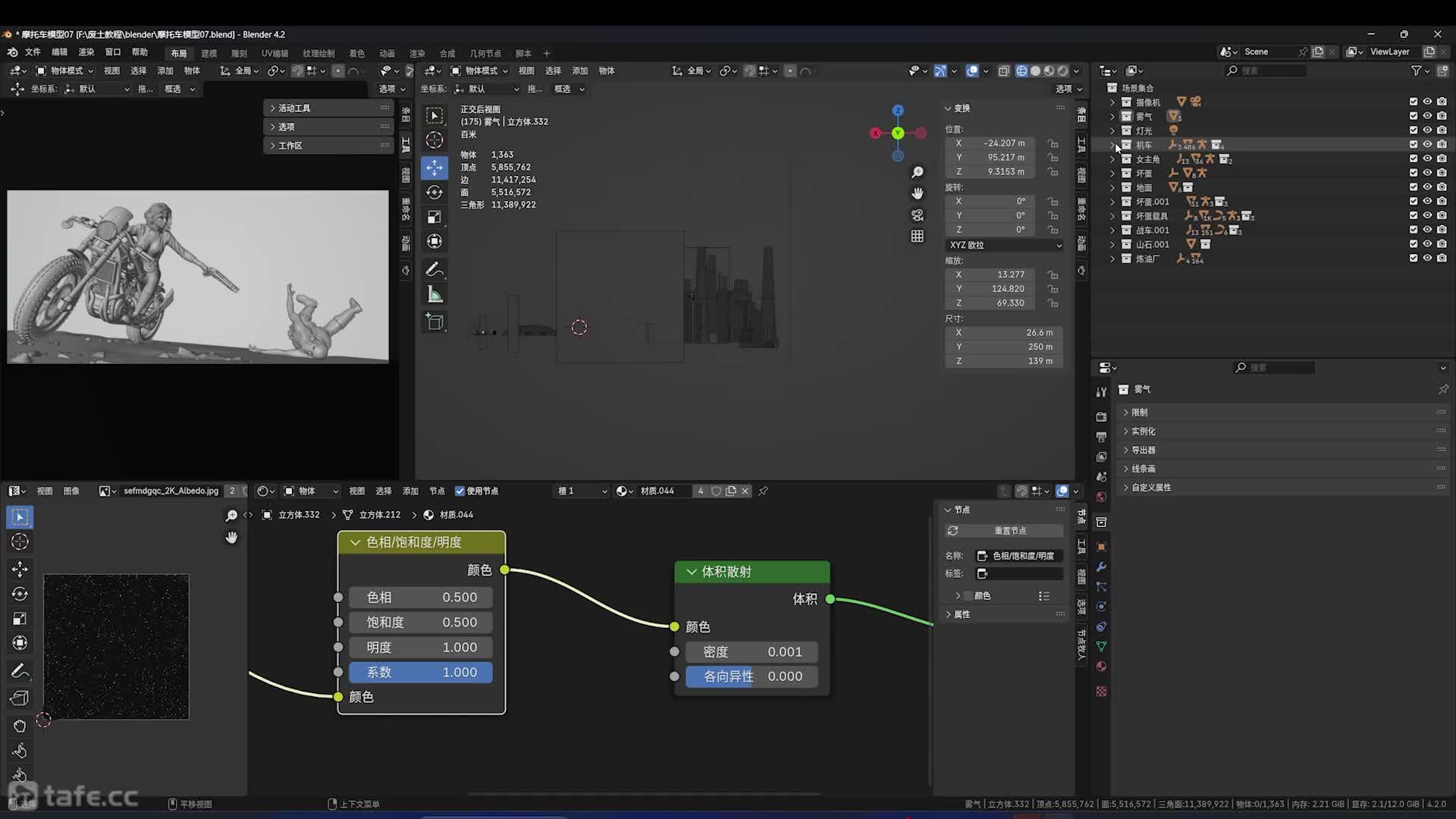
Task: Switch to the 建模 workspace tab
Action: tap(209, 54)
